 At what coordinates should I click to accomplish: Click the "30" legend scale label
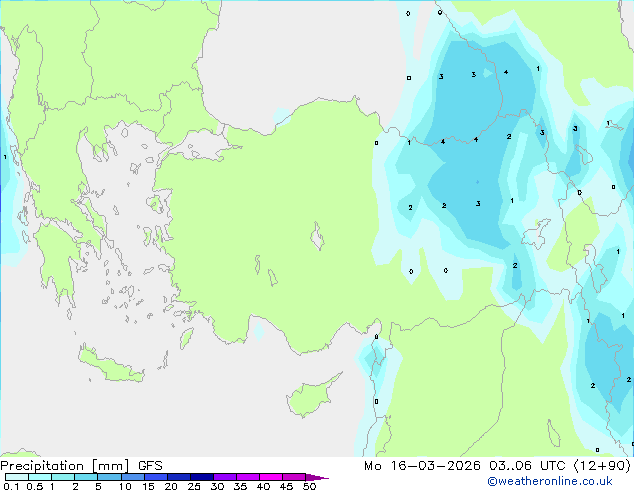point(217,486)
